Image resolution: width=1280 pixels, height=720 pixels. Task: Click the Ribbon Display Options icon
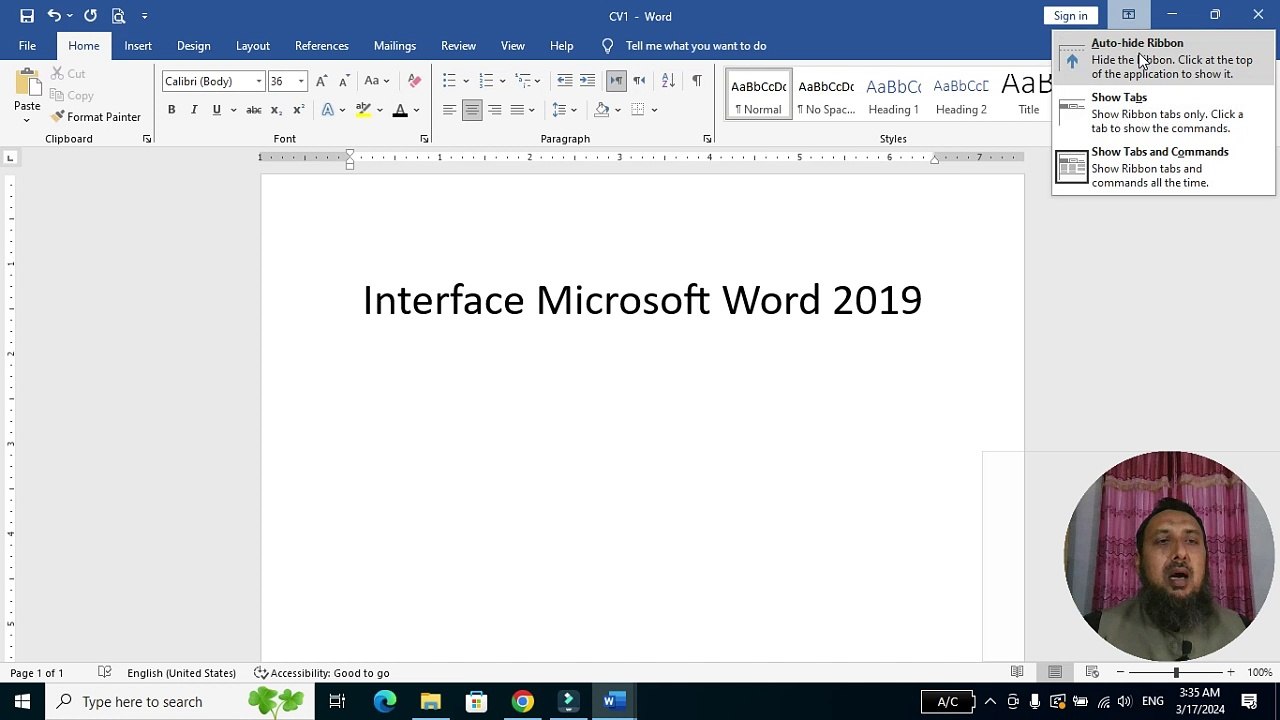coord(1128,15)
